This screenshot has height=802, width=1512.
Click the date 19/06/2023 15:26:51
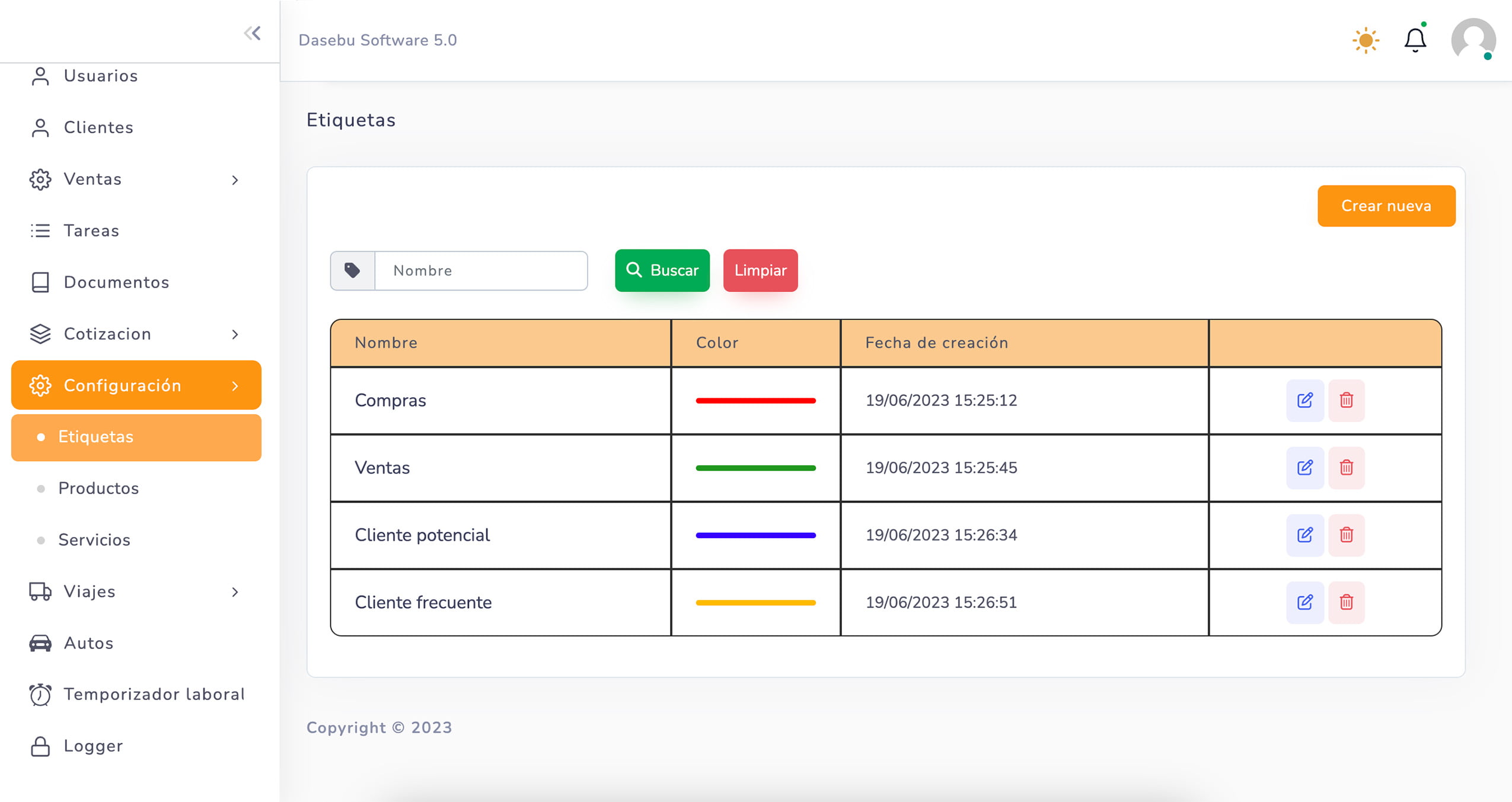(941, 602)
